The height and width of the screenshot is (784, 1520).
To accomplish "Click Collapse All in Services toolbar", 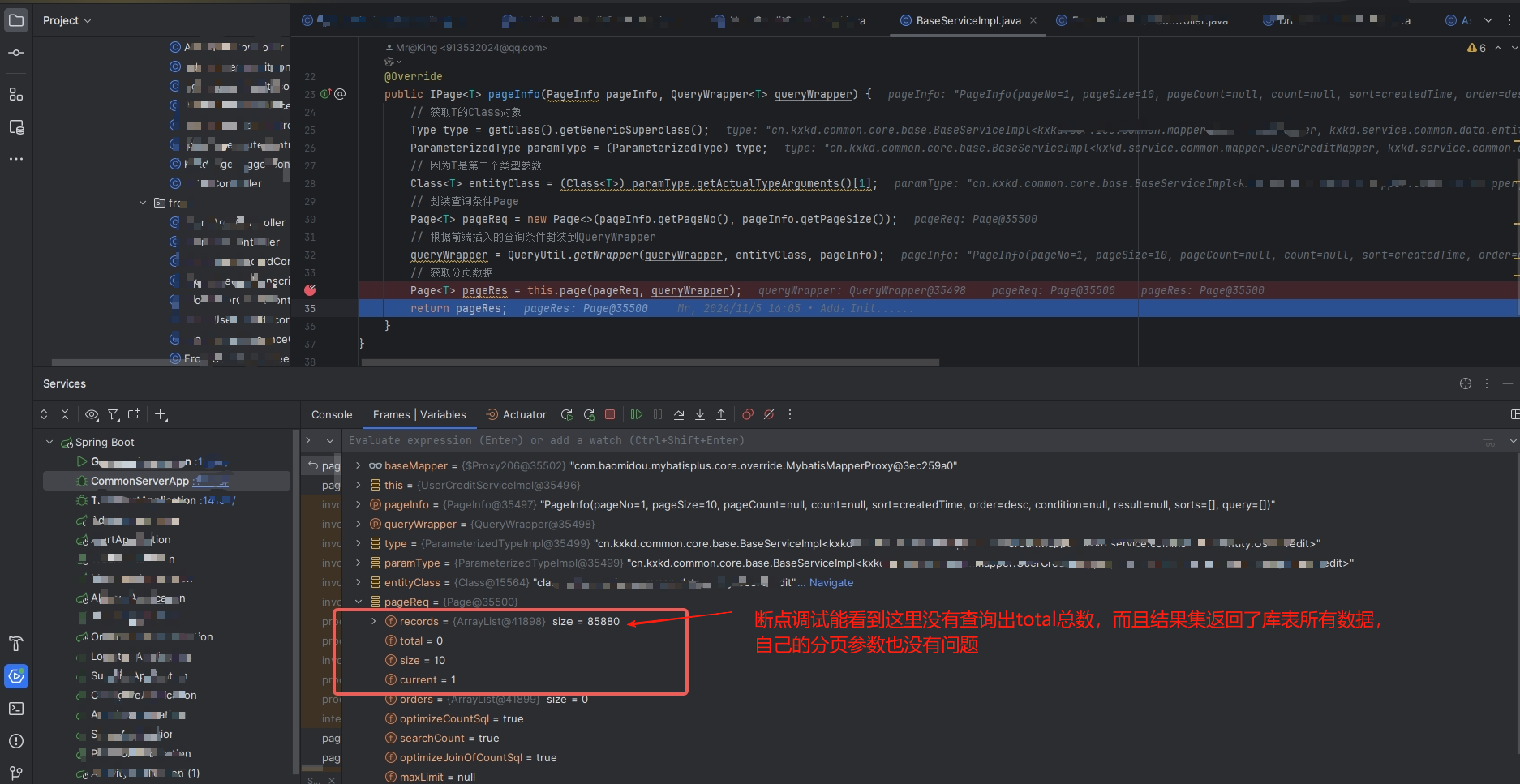I will (x=65, y=414).
